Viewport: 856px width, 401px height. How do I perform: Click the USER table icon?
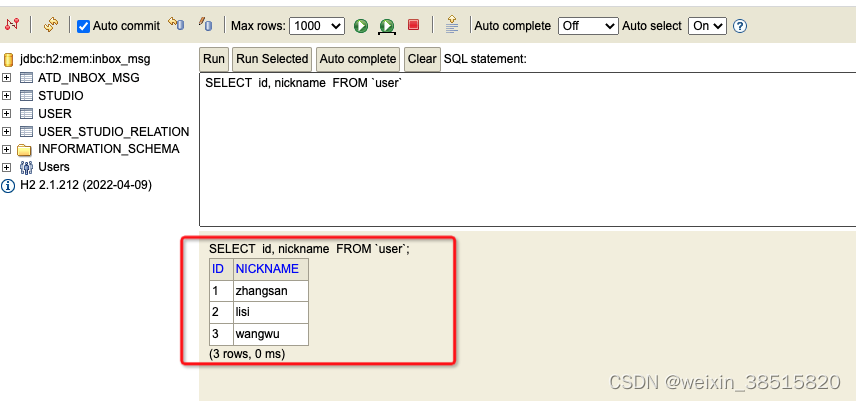(26, 113)
